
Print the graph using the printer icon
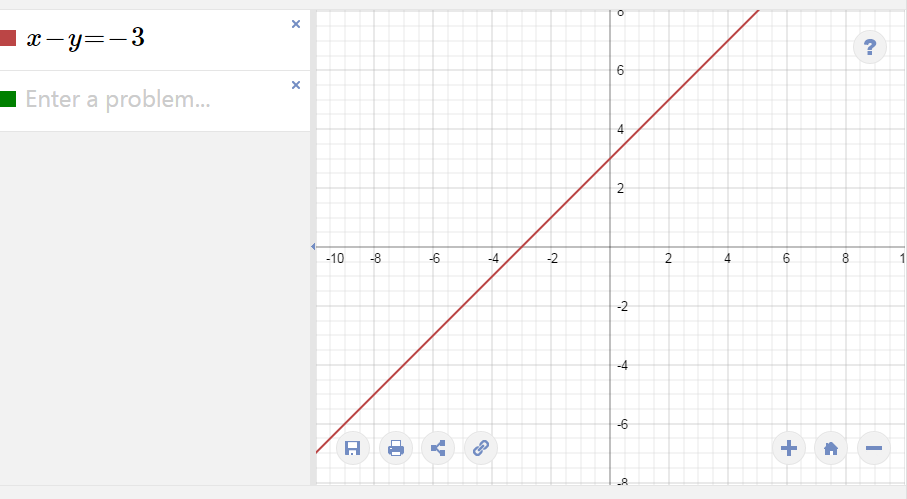tap(396, 448)
